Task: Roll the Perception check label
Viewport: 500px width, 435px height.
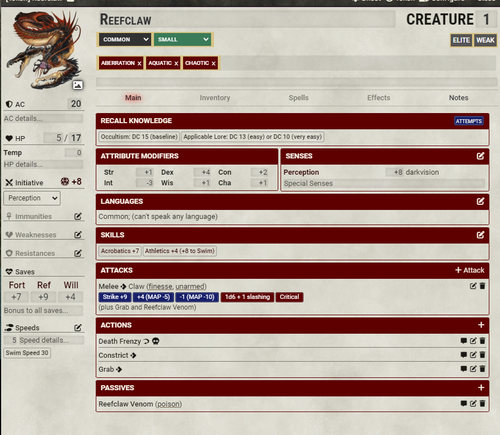Action: 301,172
